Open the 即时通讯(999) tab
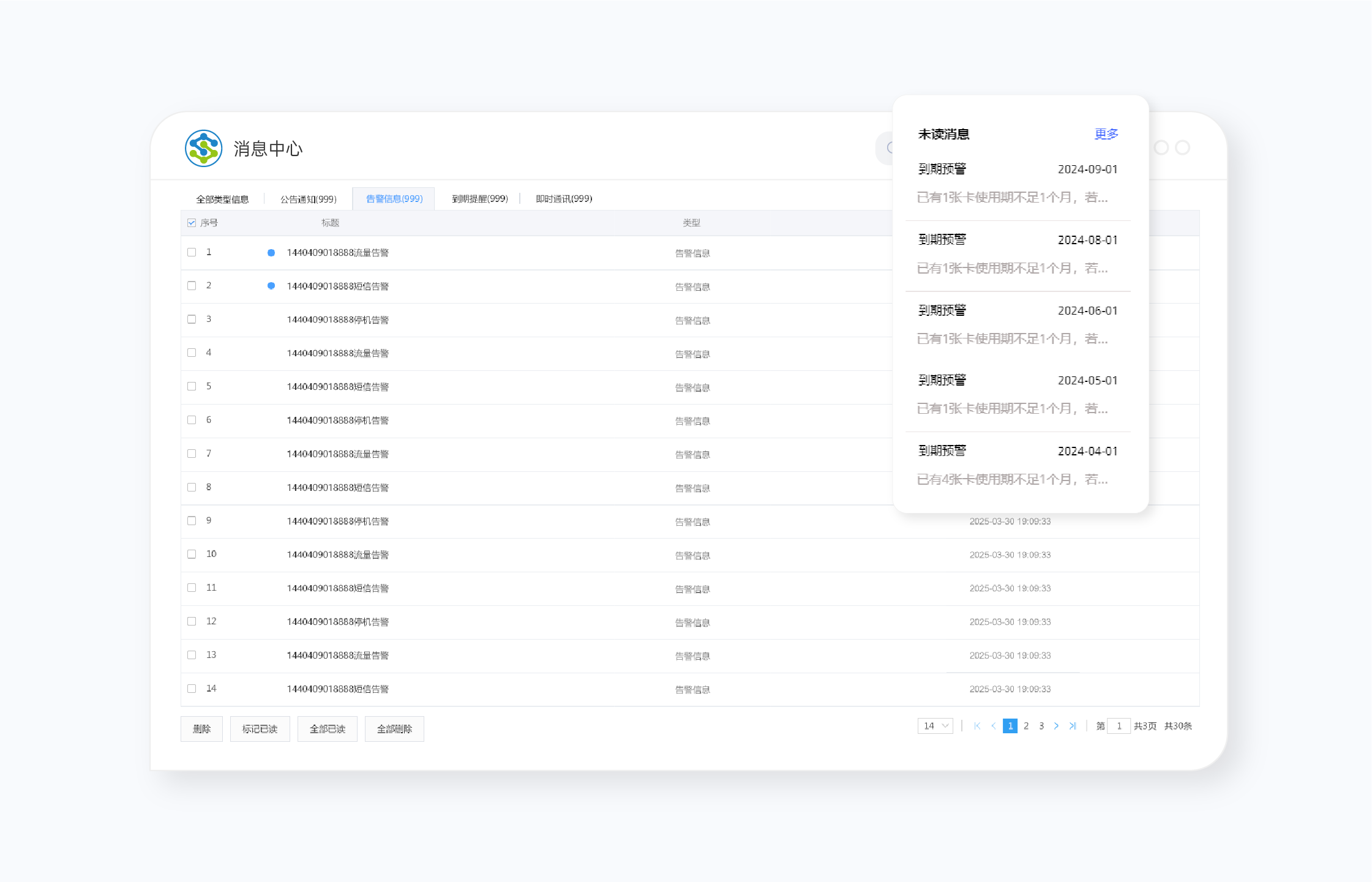 pos(564,199)
